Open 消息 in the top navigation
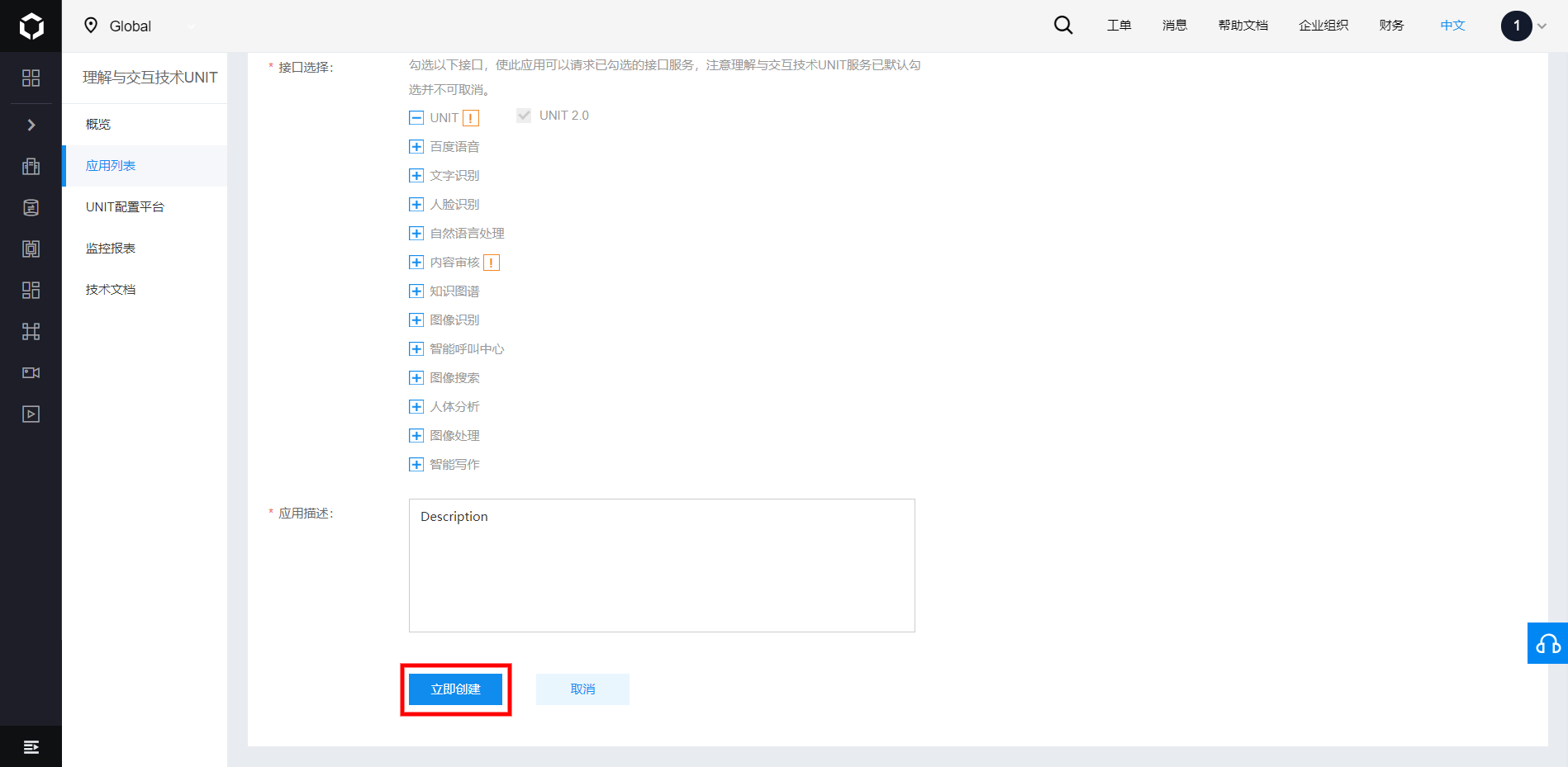1568x767 pixels. coord(1175,26)
